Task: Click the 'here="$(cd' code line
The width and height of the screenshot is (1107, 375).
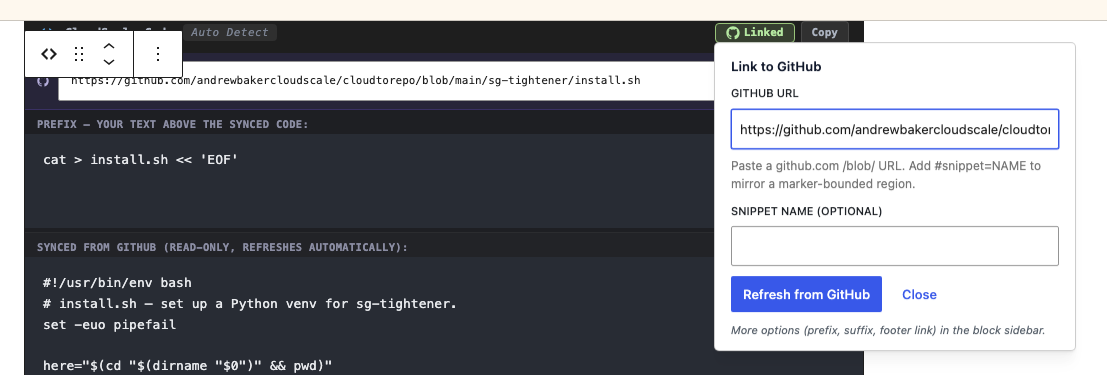Action: [x=187, y=366]
